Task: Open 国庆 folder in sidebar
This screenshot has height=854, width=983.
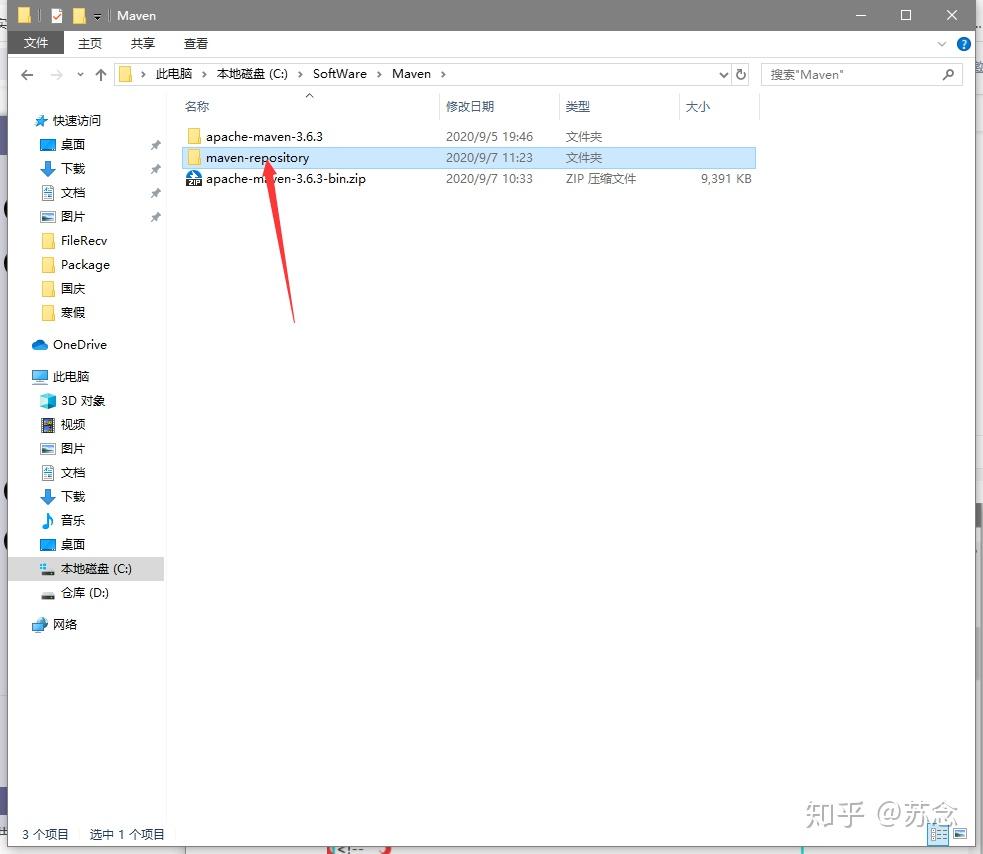Action: tap(73, 288)
